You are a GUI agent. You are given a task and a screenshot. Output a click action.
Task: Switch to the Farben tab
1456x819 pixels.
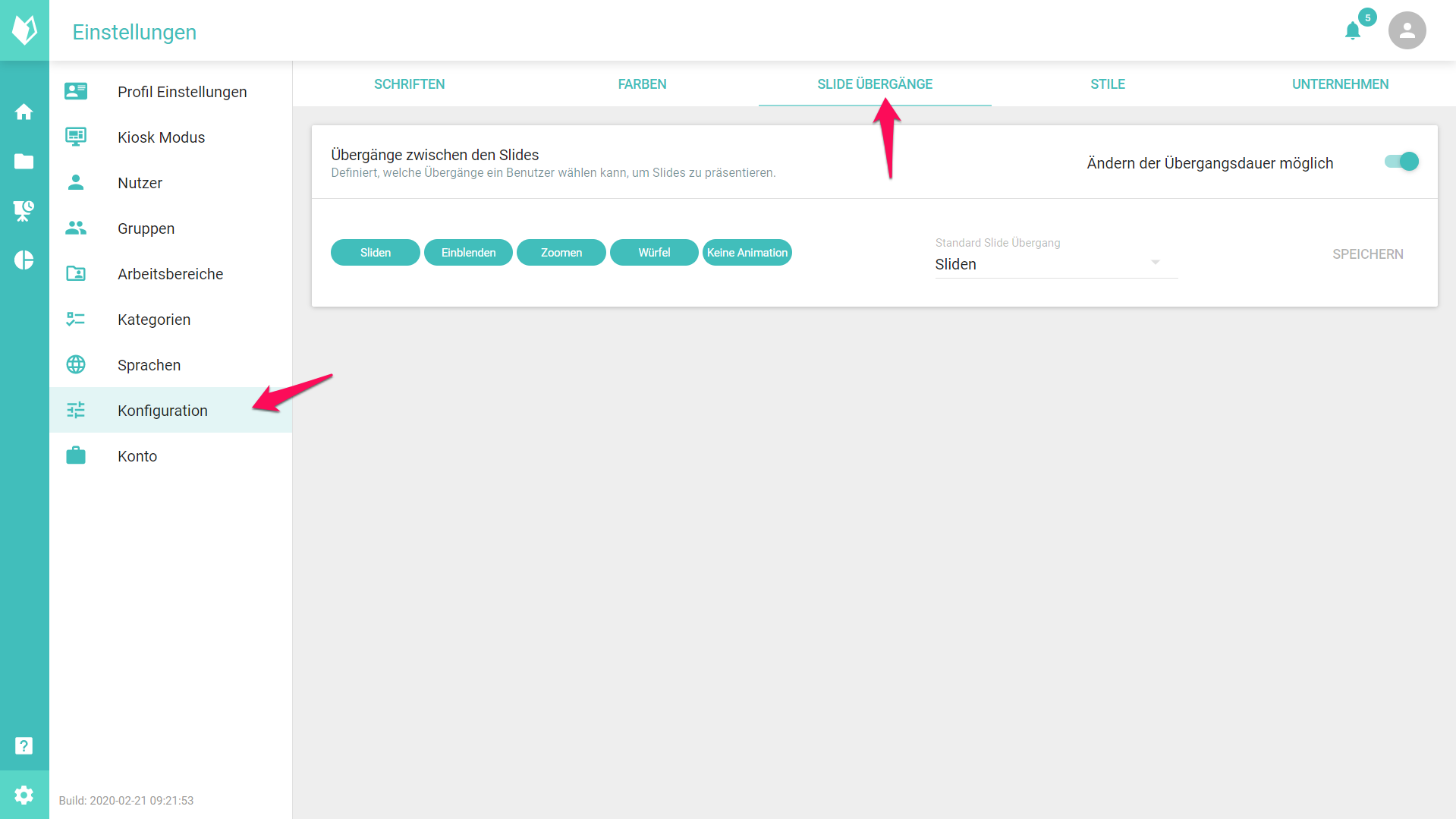coord(642,84)
